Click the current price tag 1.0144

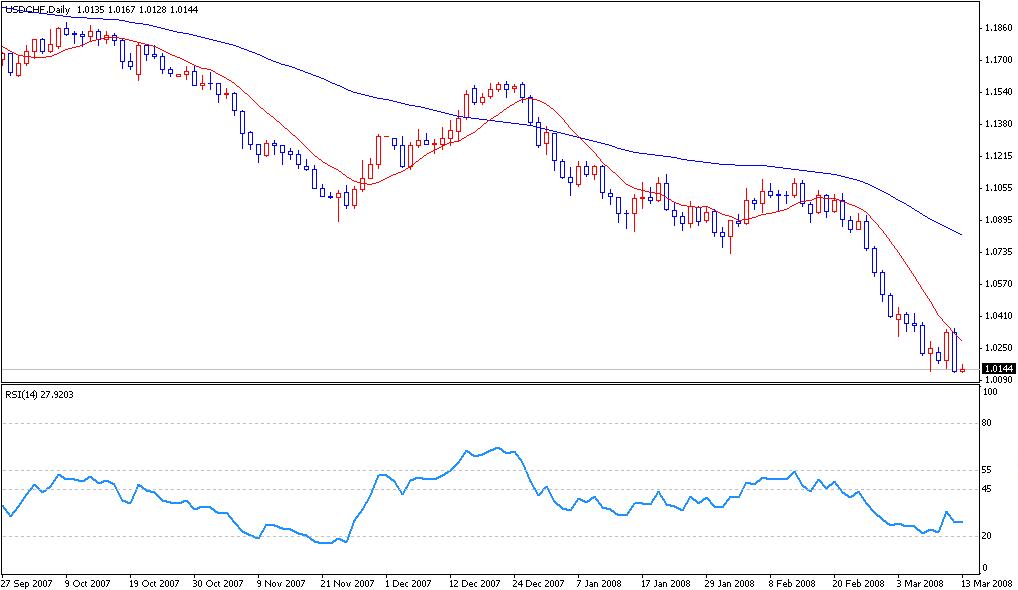[x=999, y=369]
